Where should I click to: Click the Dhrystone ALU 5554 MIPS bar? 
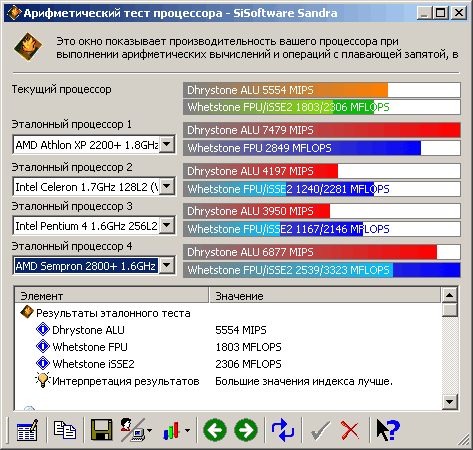tap(322, 90)
